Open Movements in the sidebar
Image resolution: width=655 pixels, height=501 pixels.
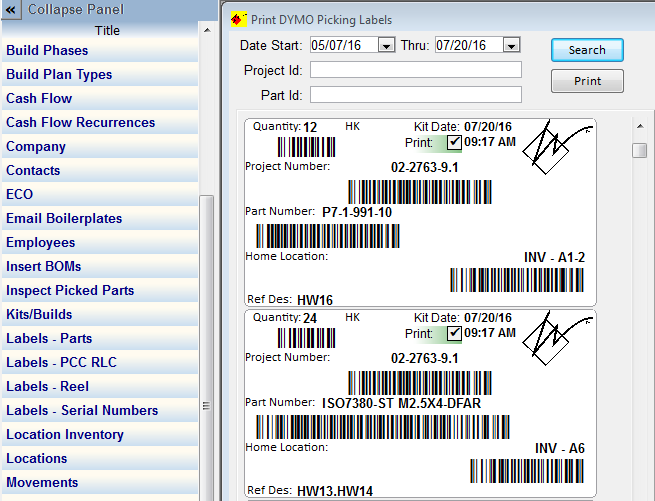(100, 483)
